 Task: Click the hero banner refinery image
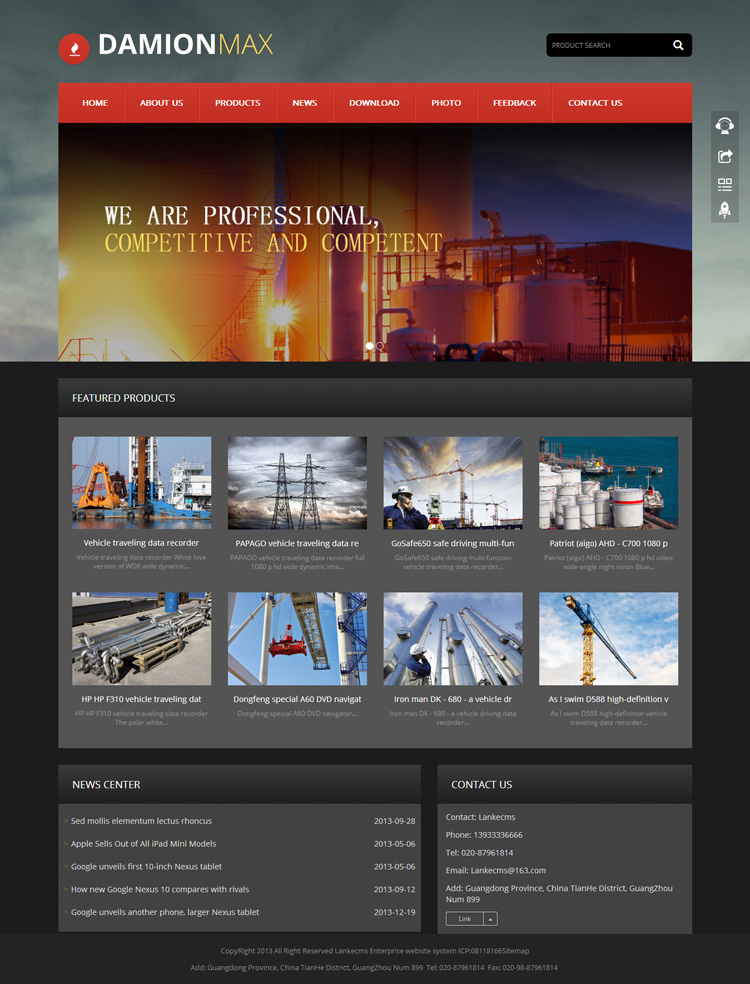coord(375,242)
